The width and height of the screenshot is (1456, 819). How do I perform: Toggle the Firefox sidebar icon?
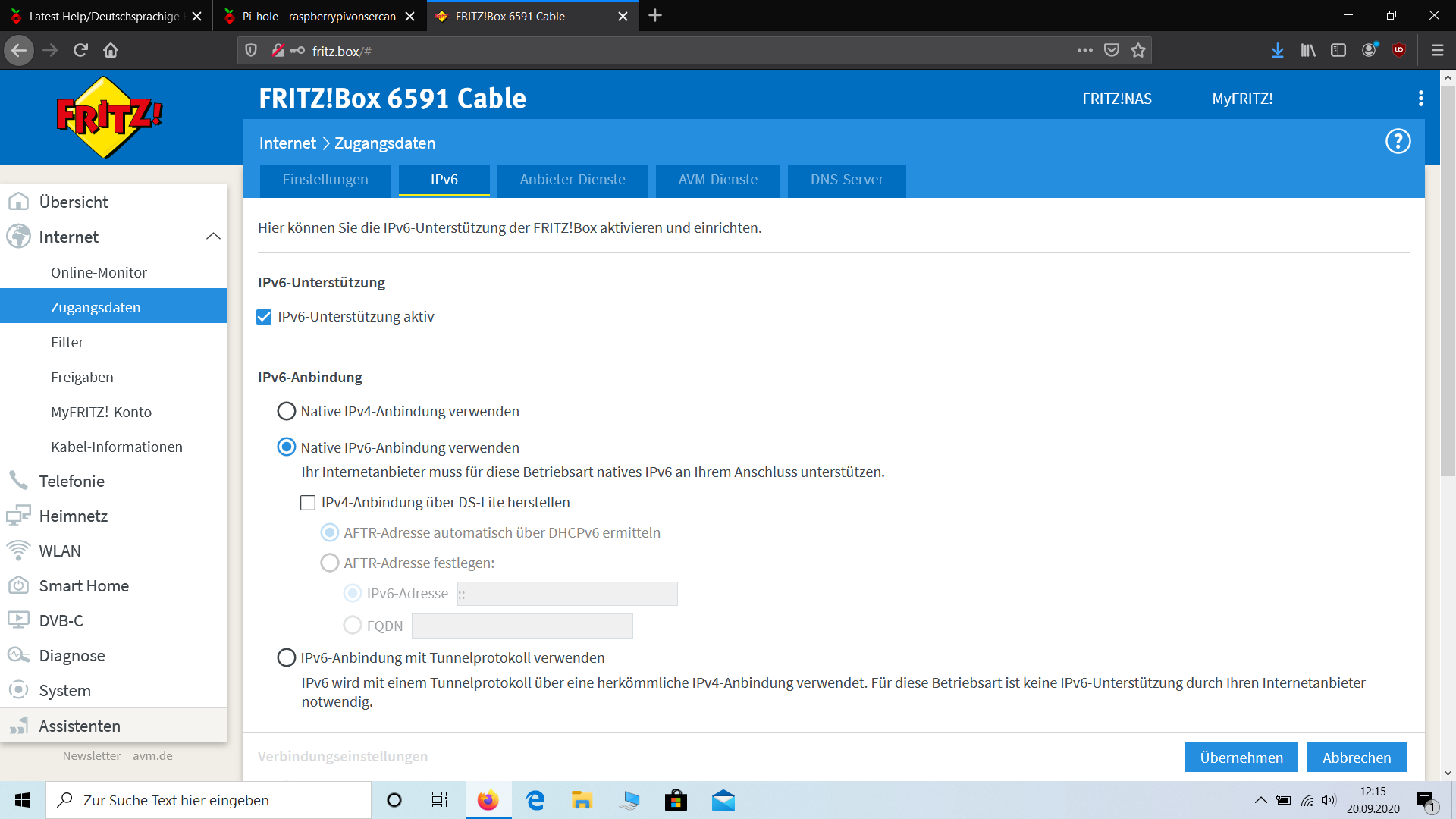point(1338,51)
